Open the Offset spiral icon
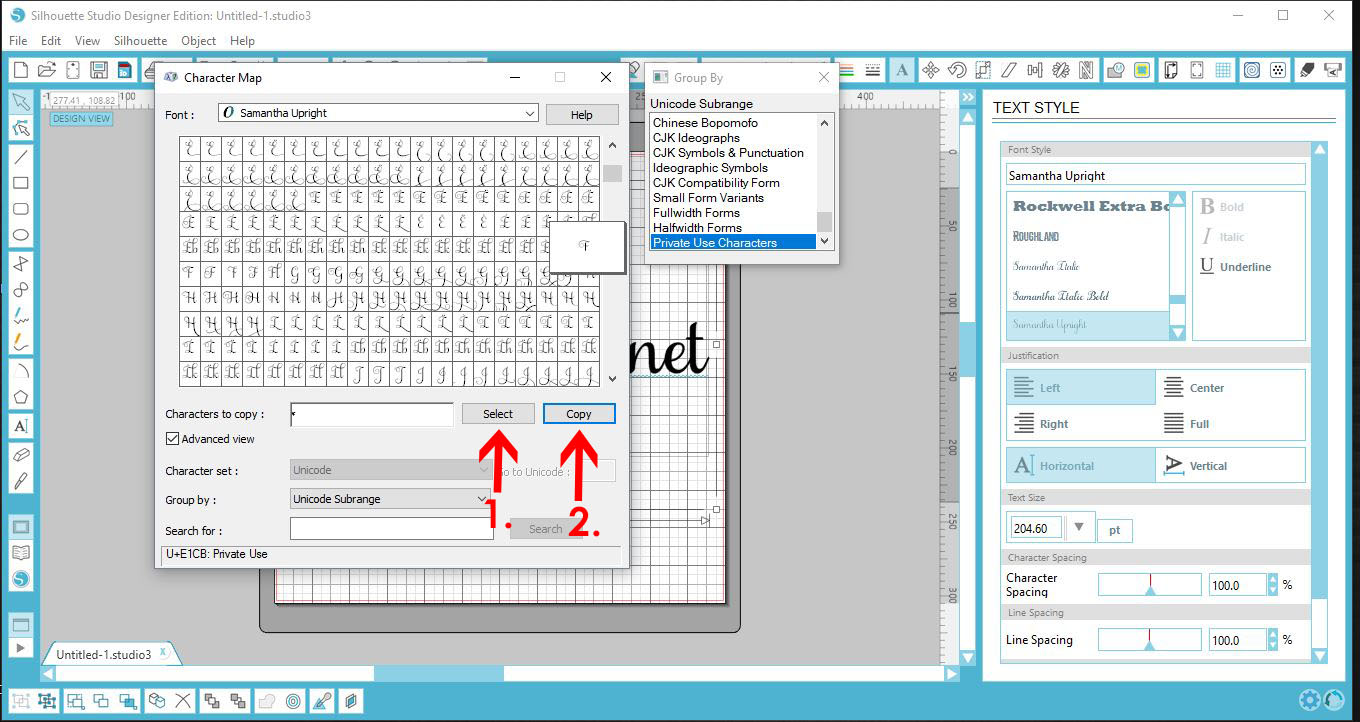Viewport: 1360px width, 722px height. 1251,70
